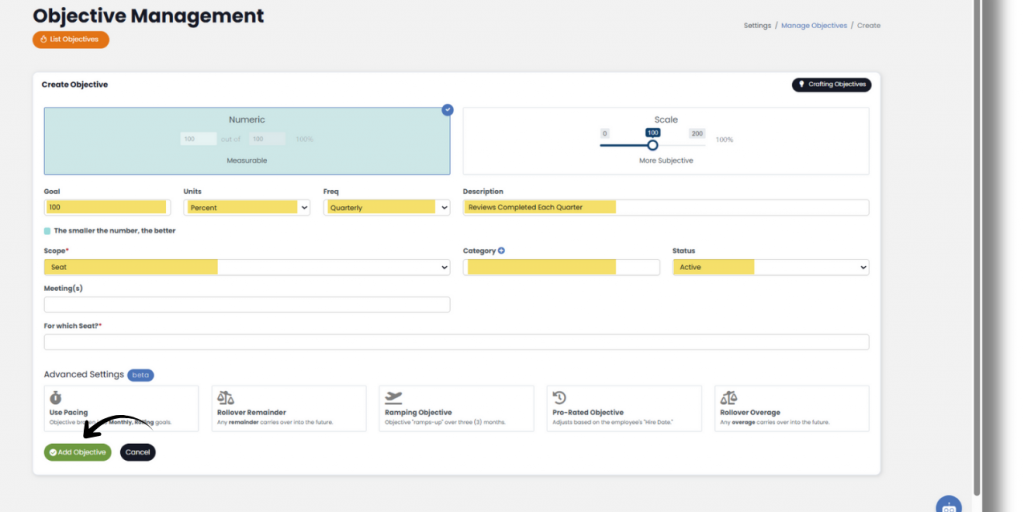1024x512 pixels.
Task: Click the Rollover Remainder scales icon
Action: point(225,398)
